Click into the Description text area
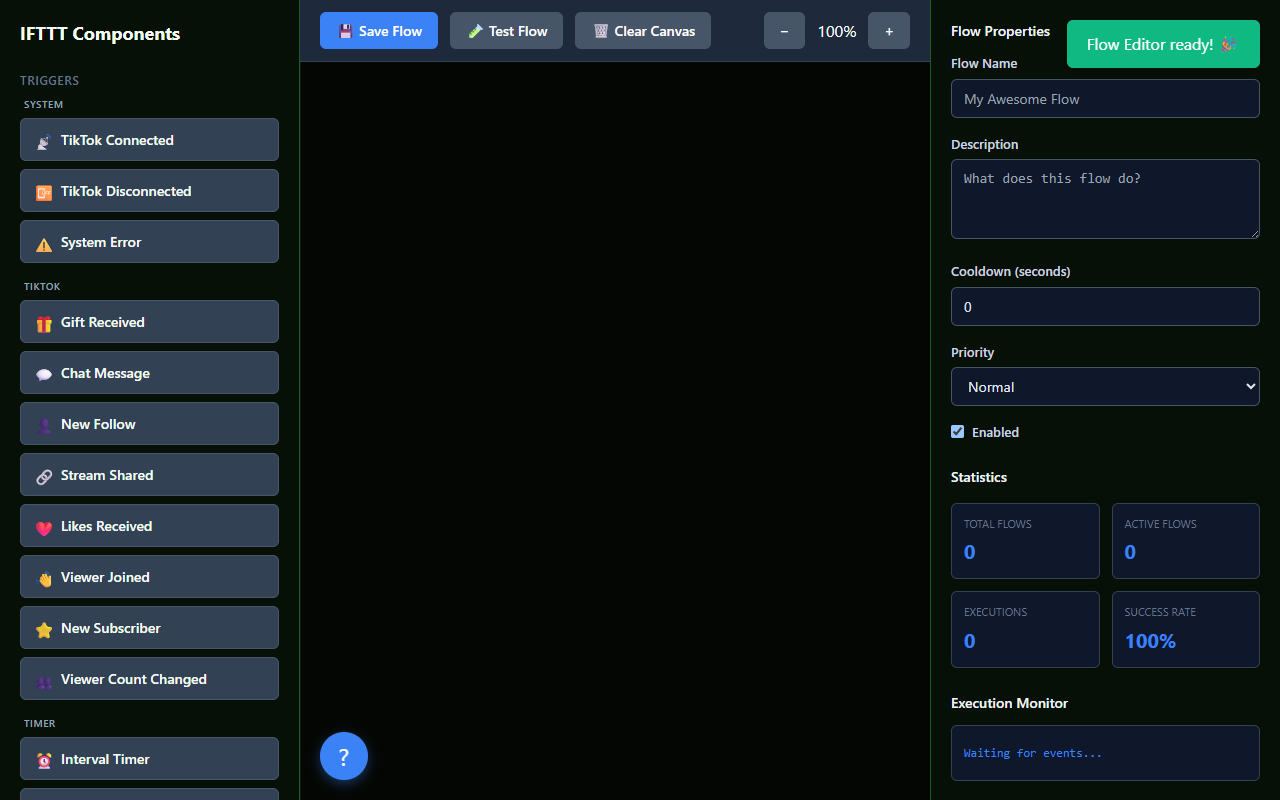The height and width of the screenshot is (800, 1280). [x=1105, y=199]
